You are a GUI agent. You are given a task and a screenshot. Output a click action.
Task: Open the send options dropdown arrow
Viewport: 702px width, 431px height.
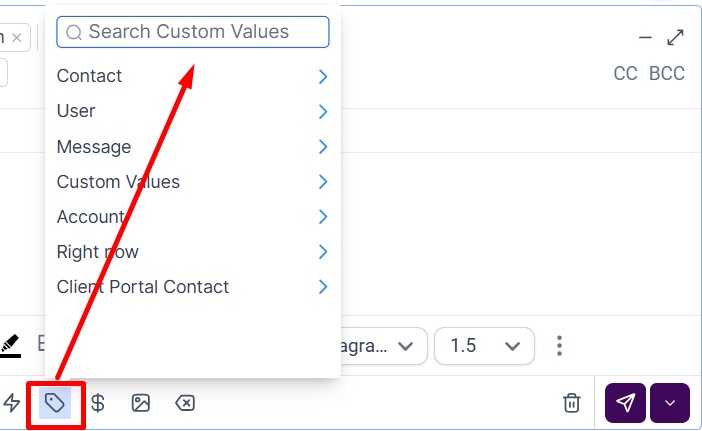coord(670,403)
